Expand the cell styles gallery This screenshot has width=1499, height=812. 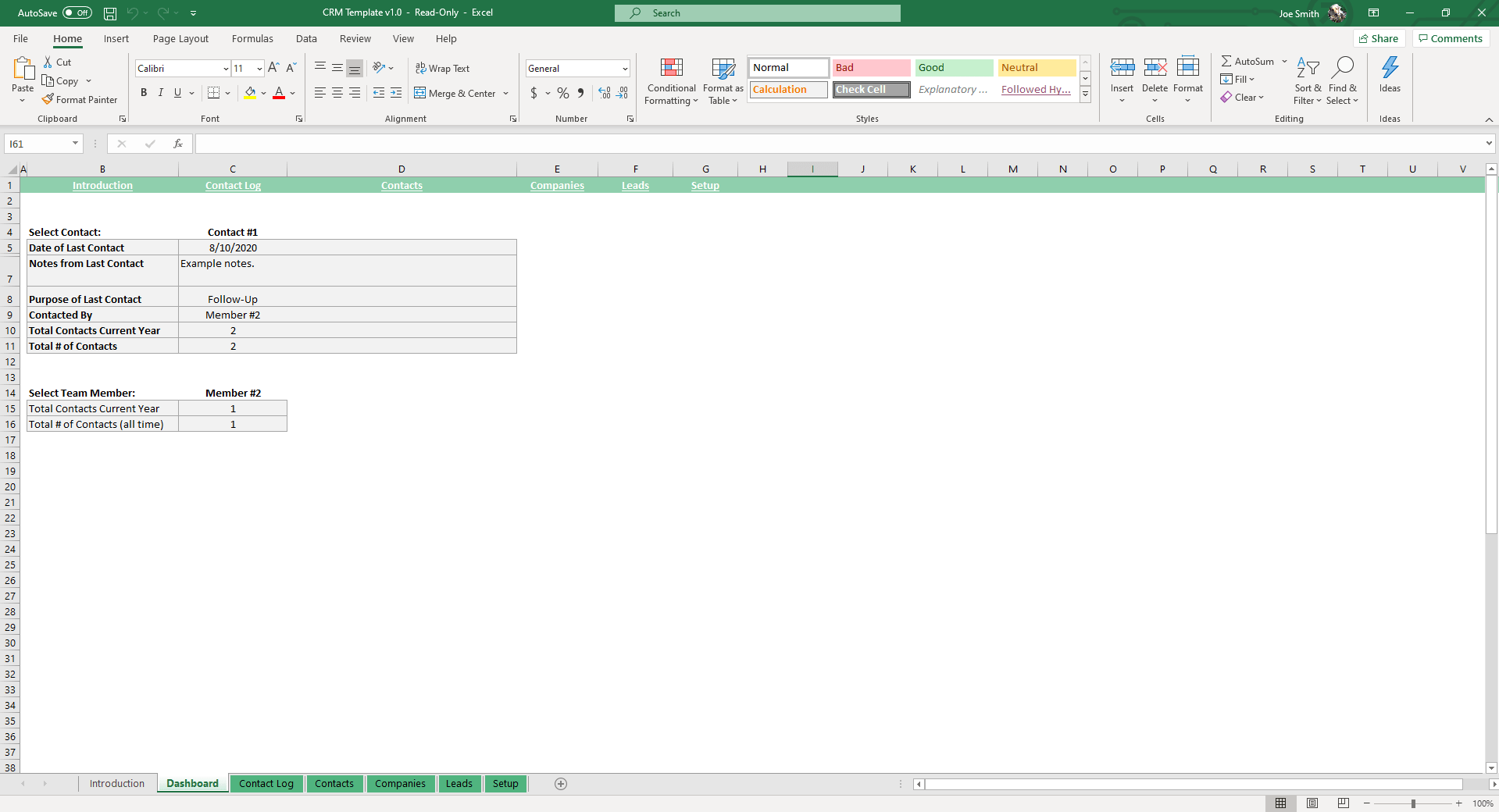(1086, 94)
